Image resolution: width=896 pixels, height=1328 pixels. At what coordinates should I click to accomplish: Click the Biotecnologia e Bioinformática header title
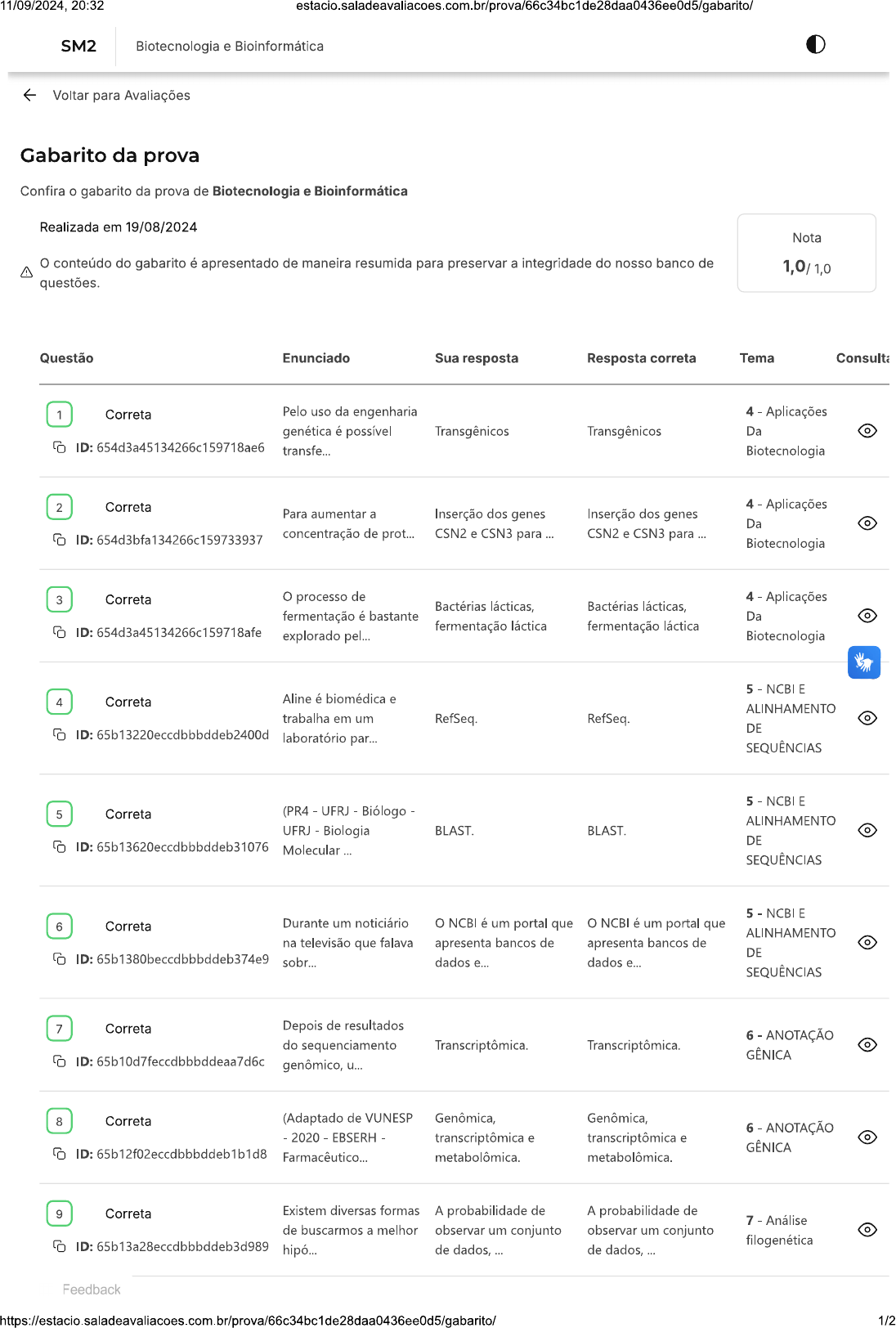(x=230, y=47)
